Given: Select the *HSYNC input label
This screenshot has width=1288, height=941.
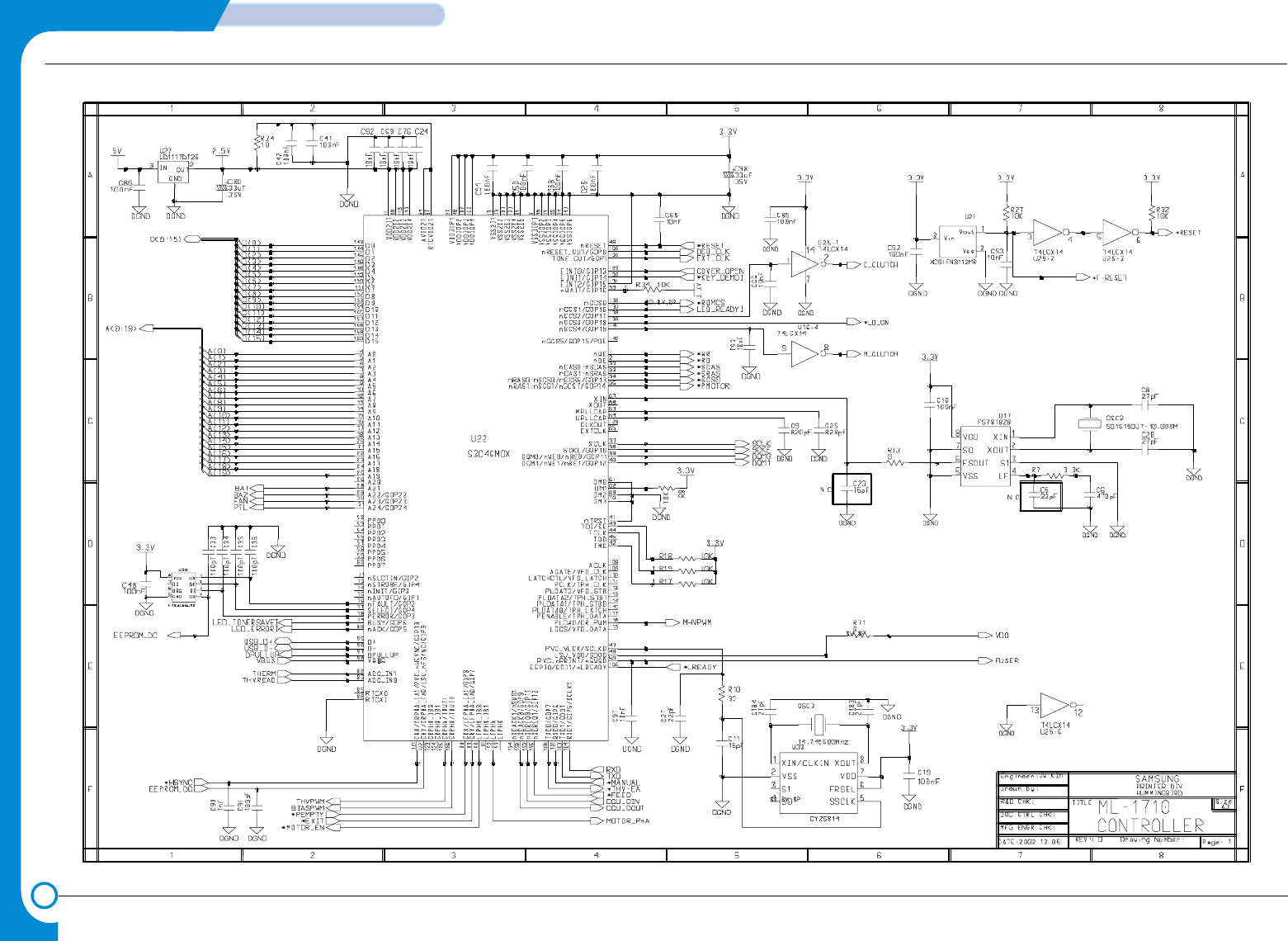Looking at the screenshot, I should (178, 783).
